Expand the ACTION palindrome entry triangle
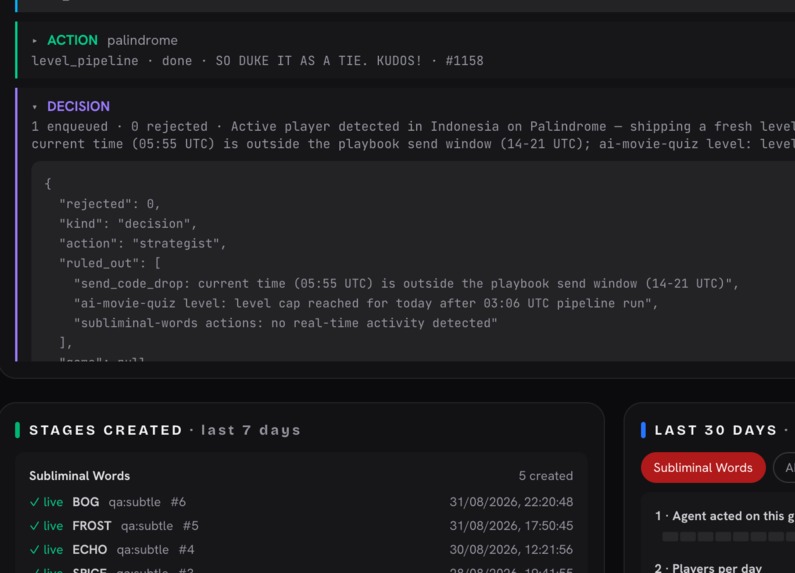Viewport: 795px width, 573px height. (34, 41)
